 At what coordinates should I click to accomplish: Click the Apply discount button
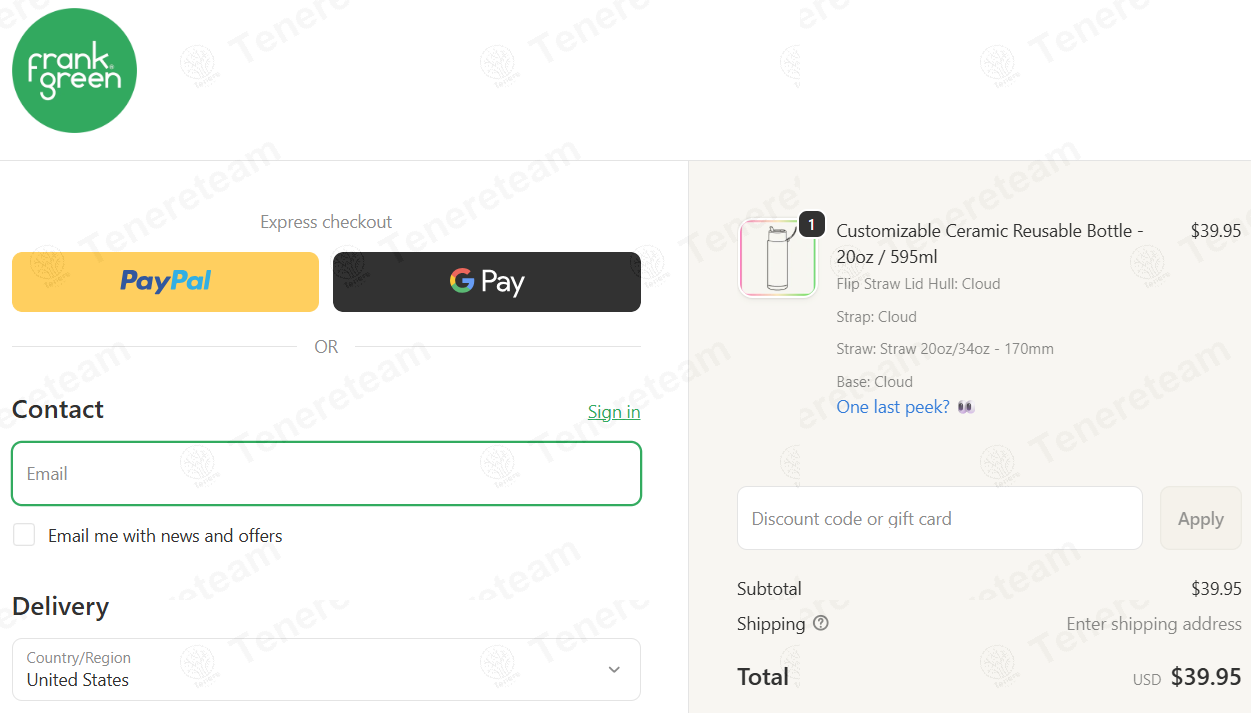point(1200,518)
